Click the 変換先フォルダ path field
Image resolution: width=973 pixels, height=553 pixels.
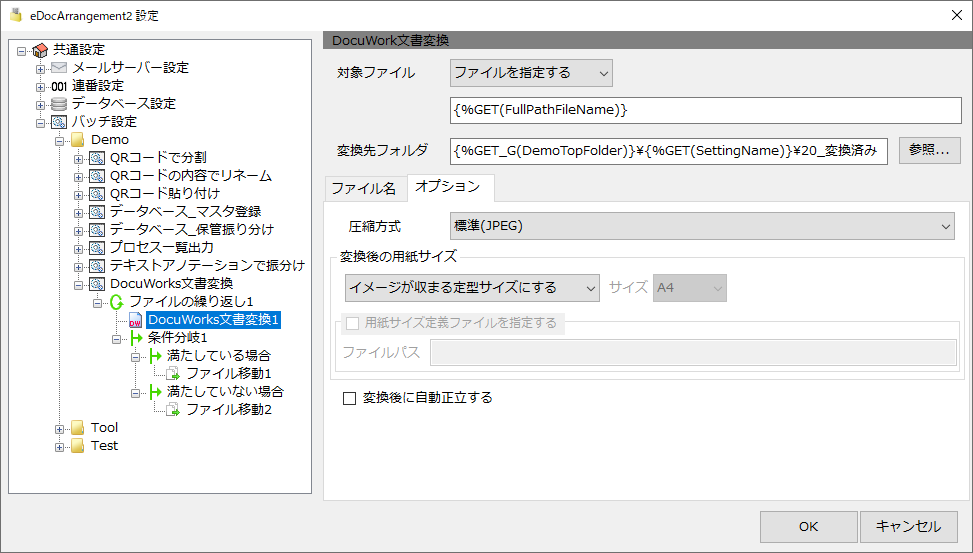669,151
